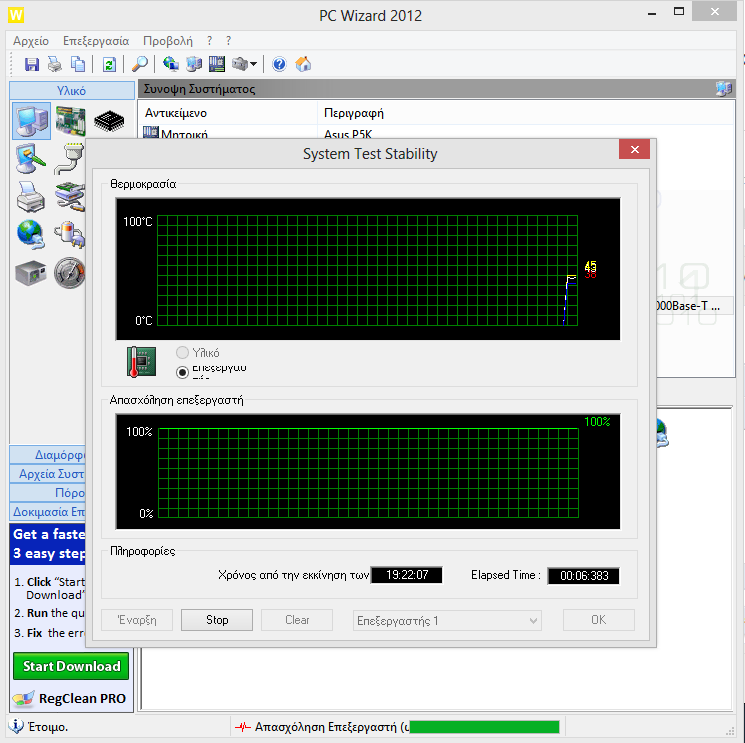Click the Refresh icon in toolbar

coord(109,64)
